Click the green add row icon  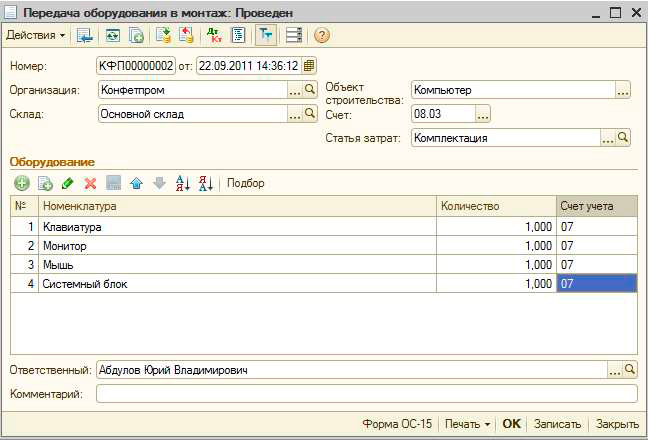21,183
